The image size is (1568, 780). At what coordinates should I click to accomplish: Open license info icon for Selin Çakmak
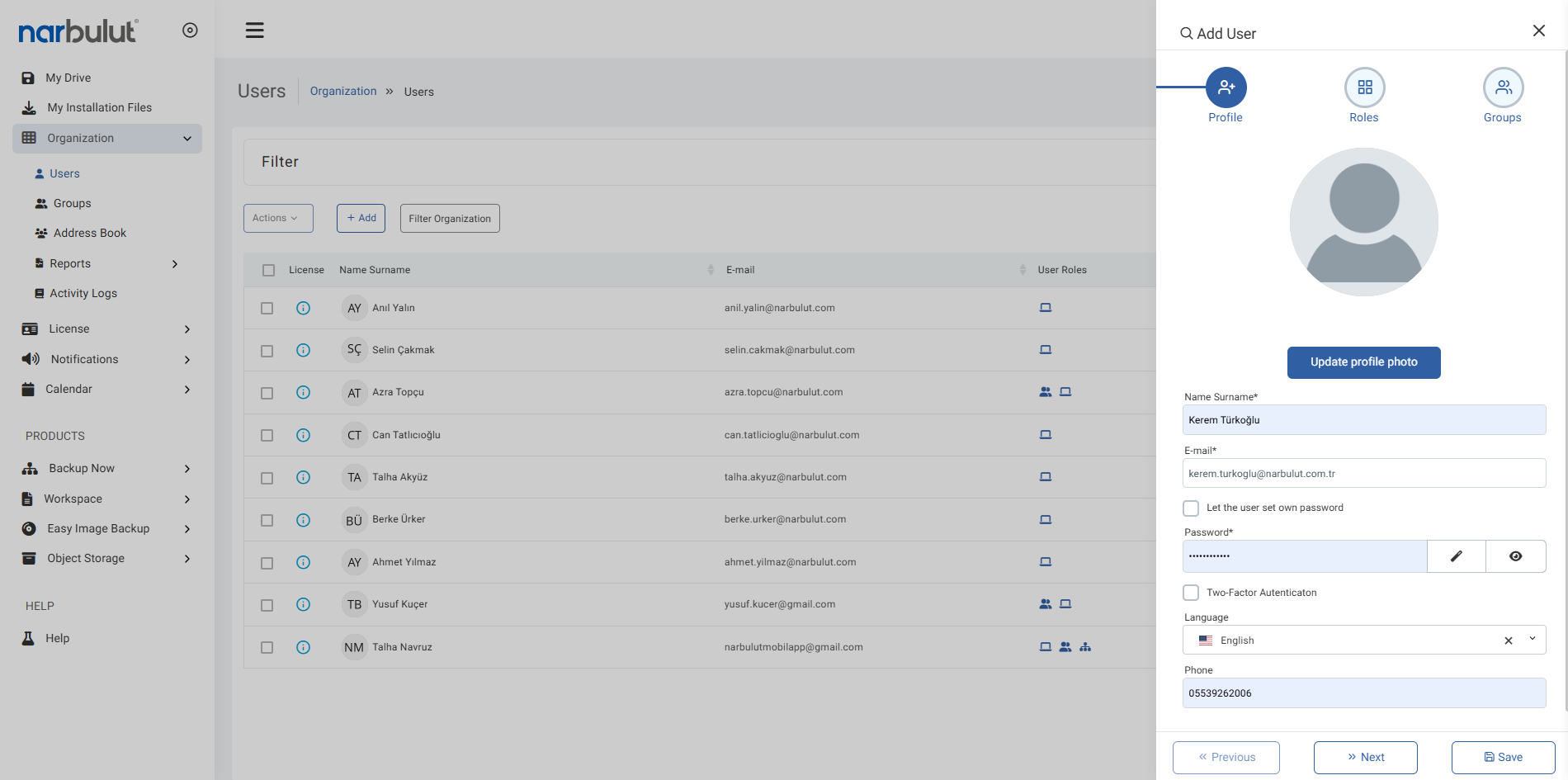point(303,350)
